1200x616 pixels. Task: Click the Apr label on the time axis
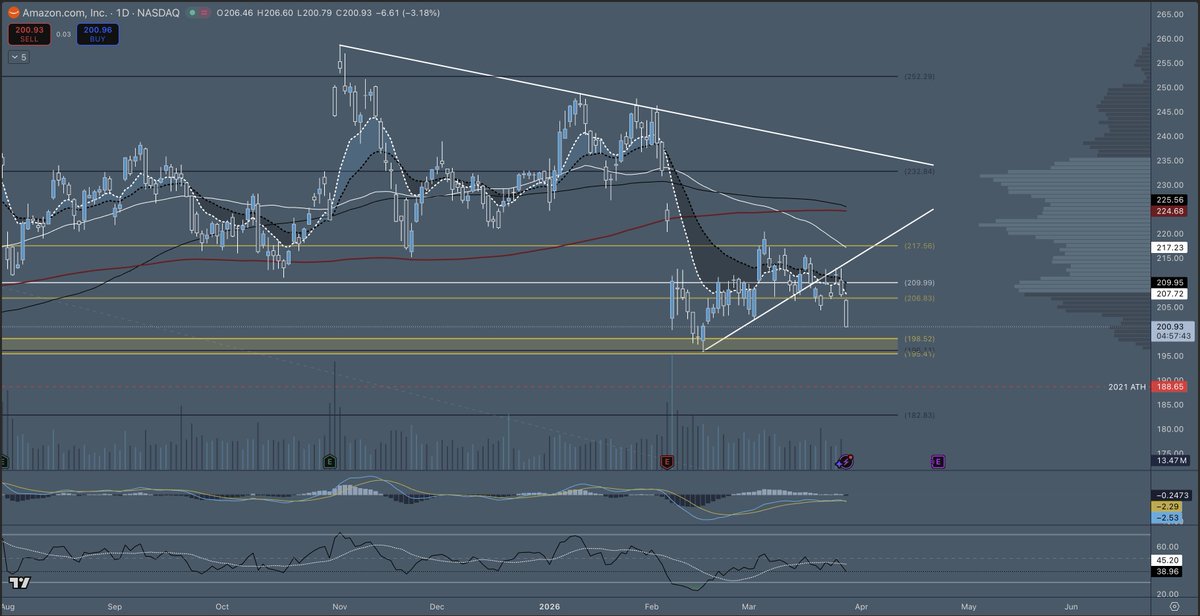click(861, 606)
